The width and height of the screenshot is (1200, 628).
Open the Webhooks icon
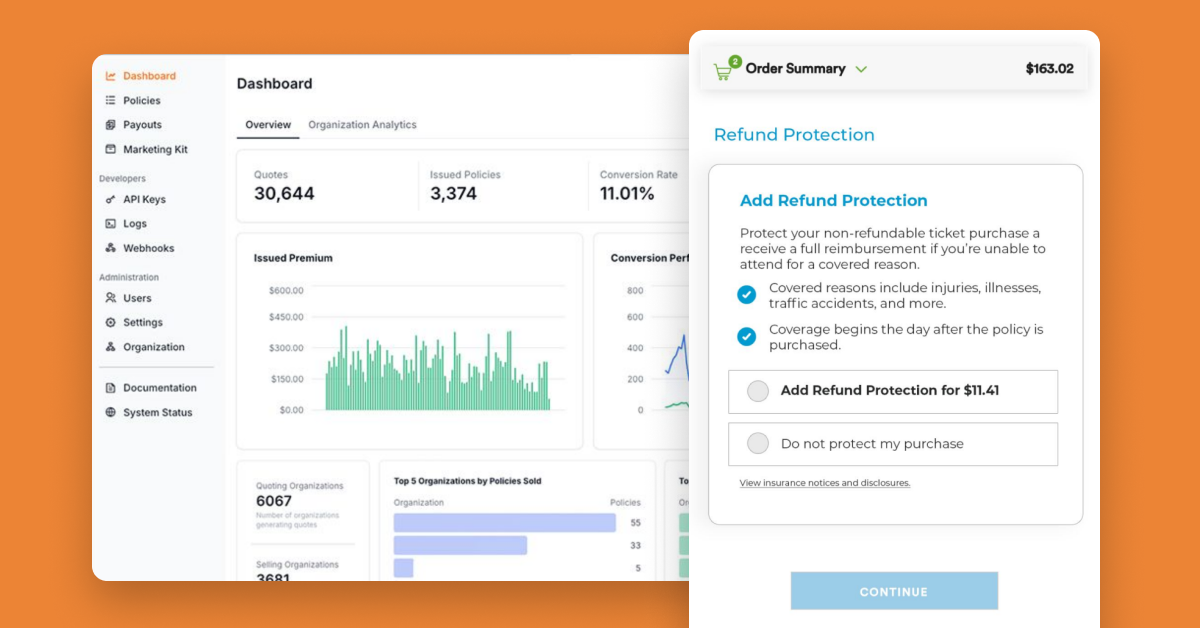point(110,248)
